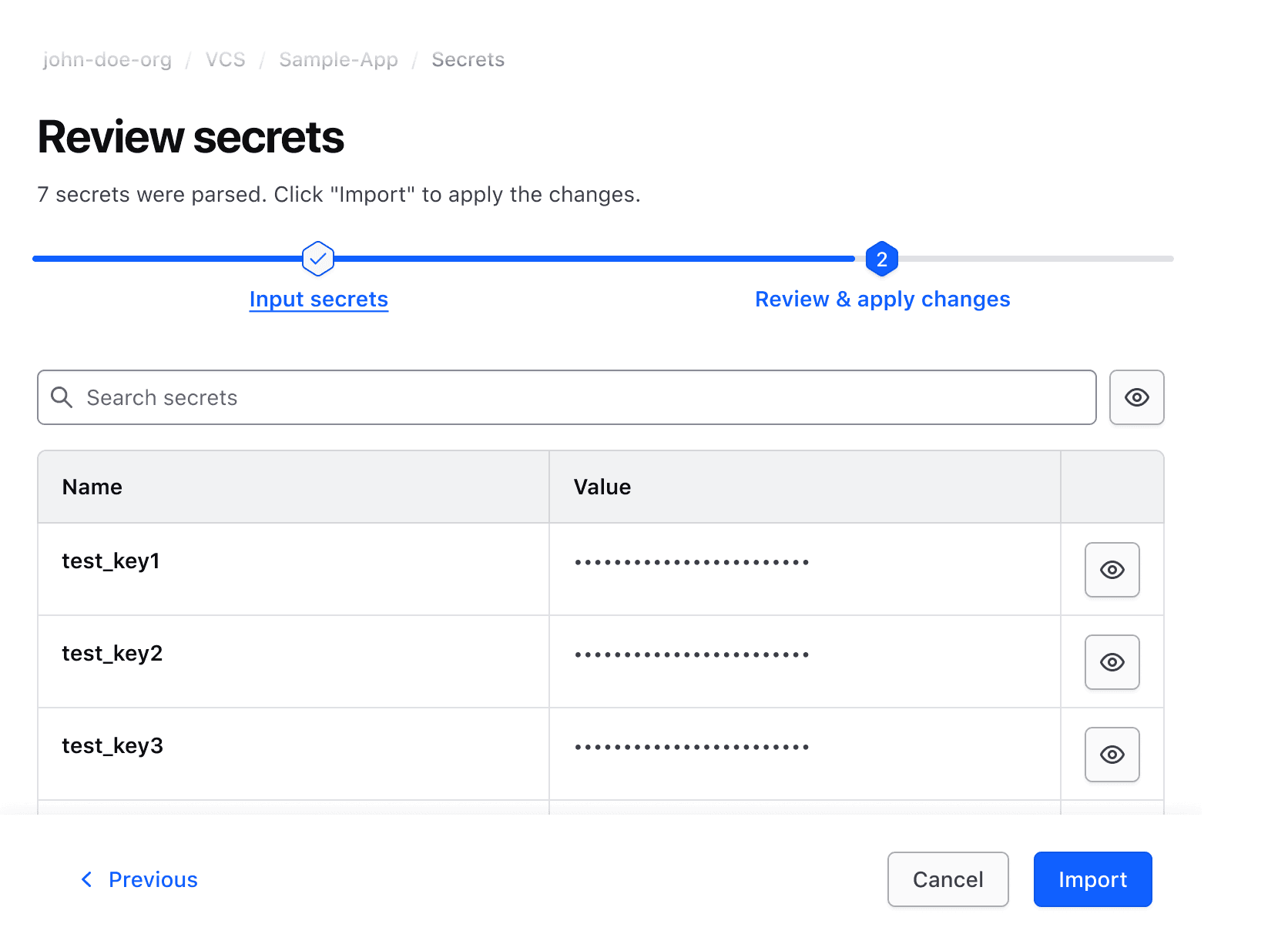Unmask the test_key3 value
Image resolution: width=1288 pixels, height=944 pixels.
(1112, 755)
